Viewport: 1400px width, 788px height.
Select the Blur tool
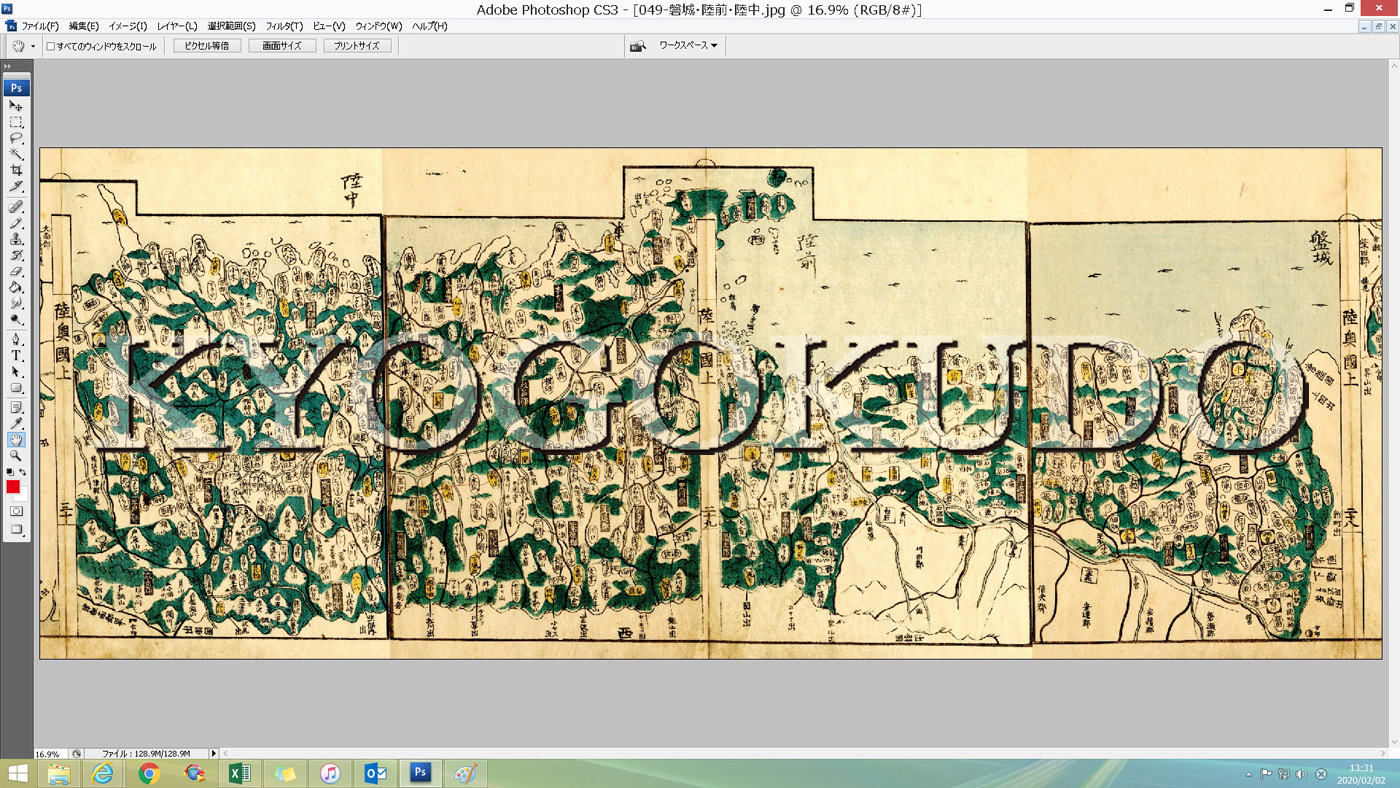[16, 303]
